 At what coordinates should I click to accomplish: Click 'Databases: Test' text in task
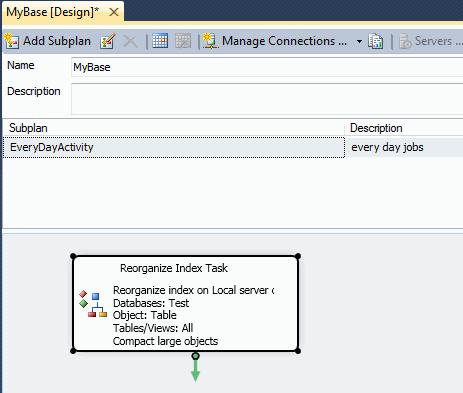pos(151,303)
